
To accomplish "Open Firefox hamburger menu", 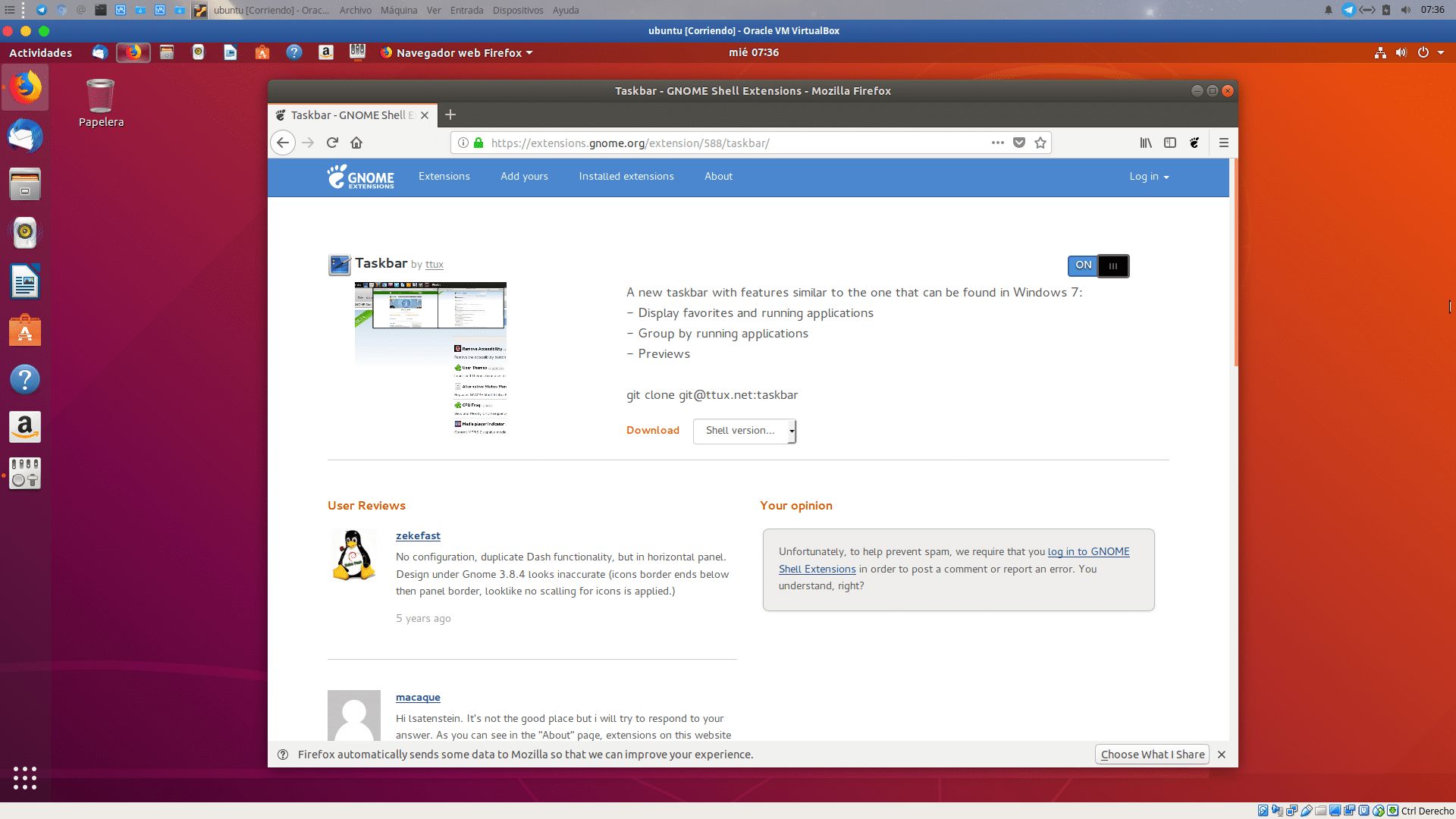I will [x=1223, y=143].
